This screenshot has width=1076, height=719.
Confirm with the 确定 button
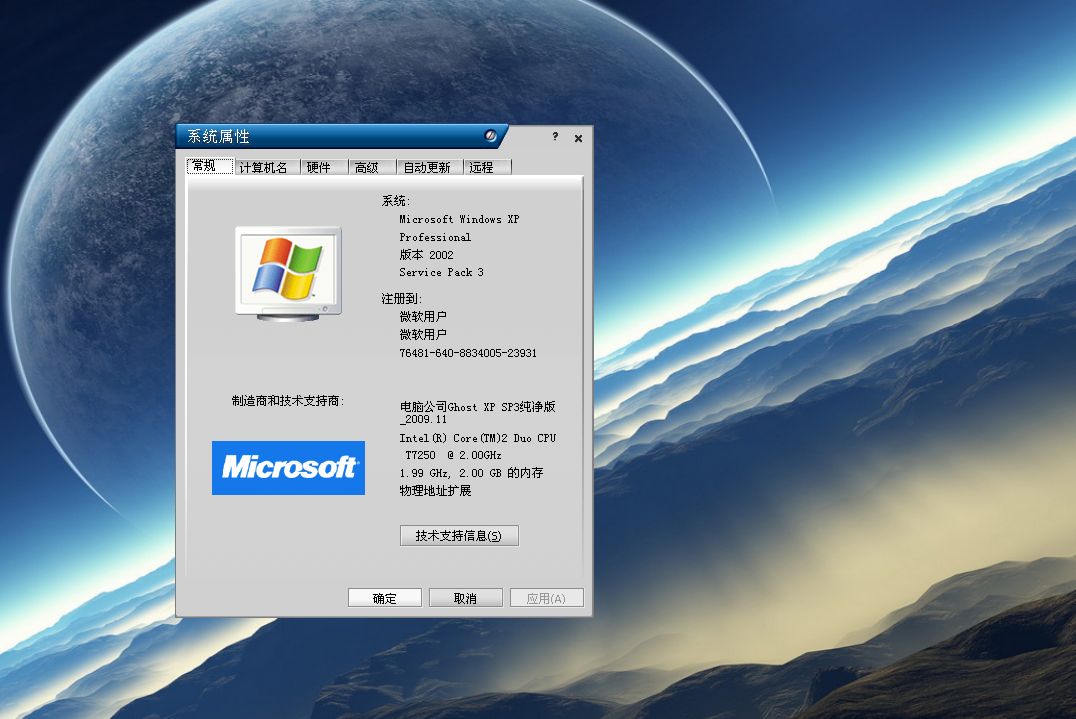(385, 598)
